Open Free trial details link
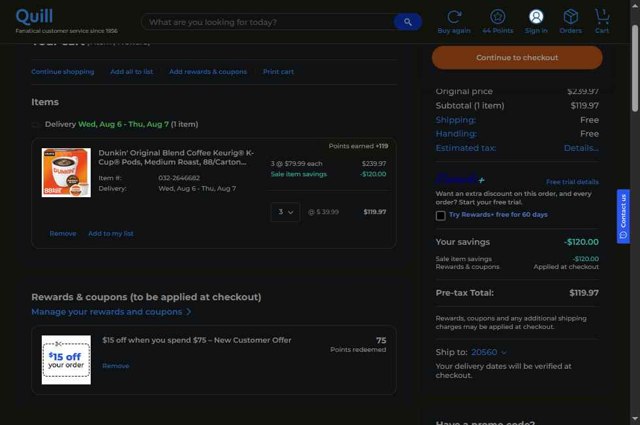The height and width of the screenshot is (425, 640). tap(572, 182)
